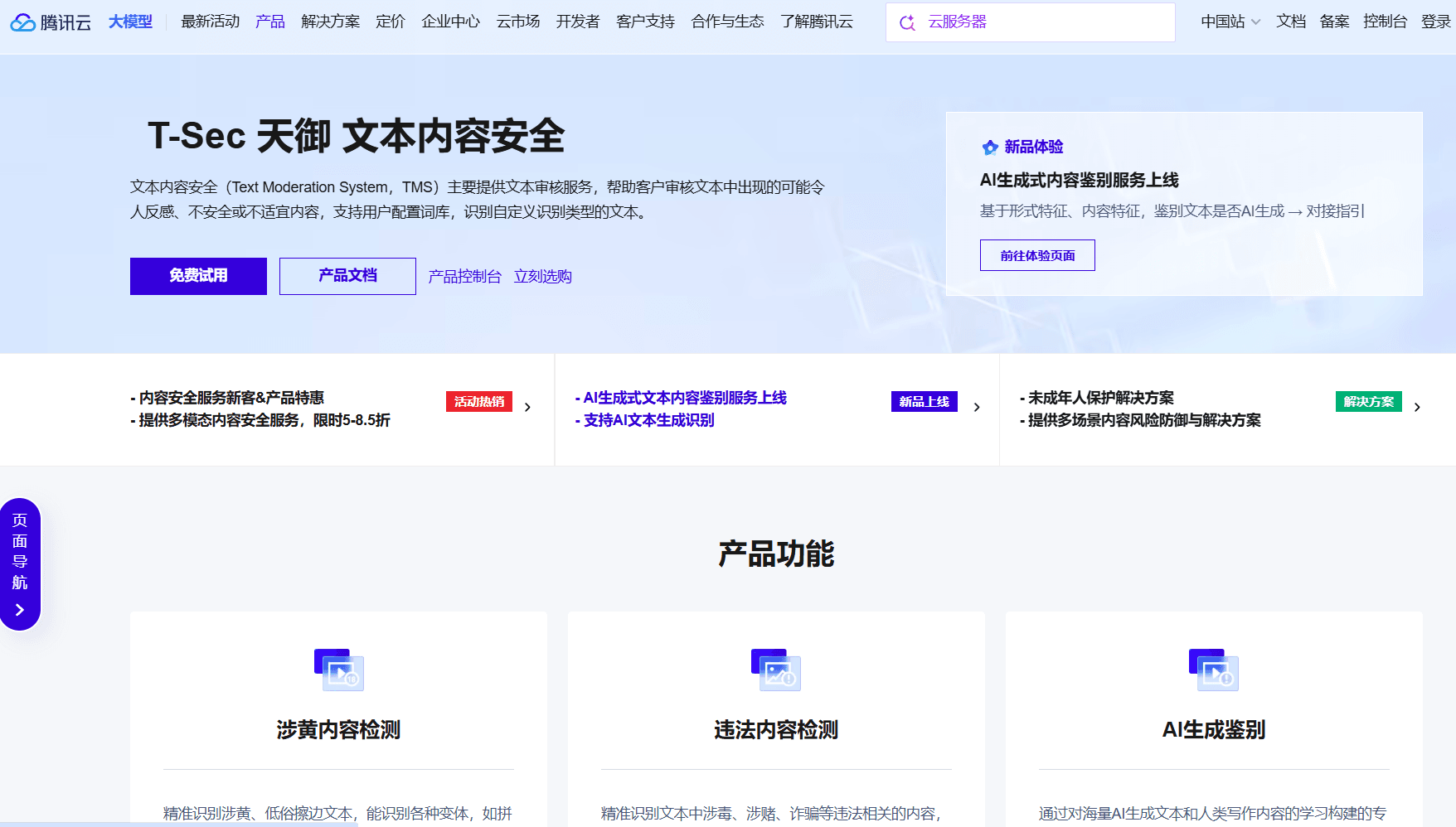Click the T-Sec 天御 文本内容安全 title

click(357, 136)
